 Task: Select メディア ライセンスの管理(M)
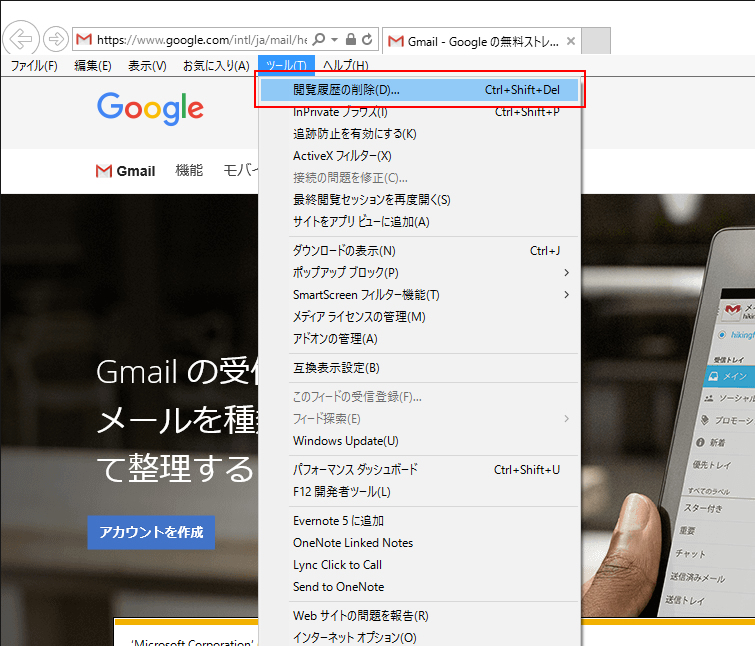[419, 317]
